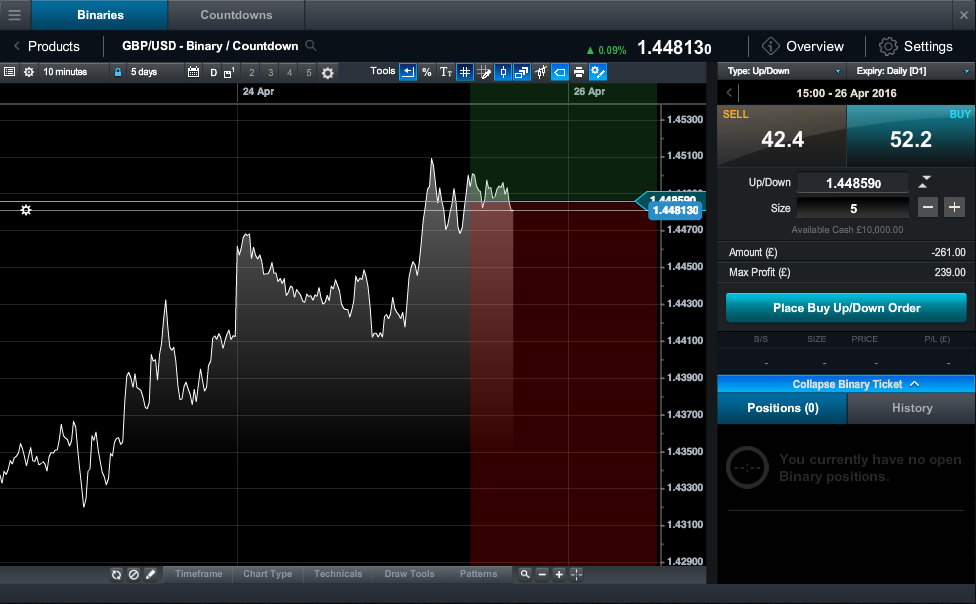Viewport: 976px width, 604px height.
Task: Toggle the overlapping windows tool
Action: pos(522,72)
